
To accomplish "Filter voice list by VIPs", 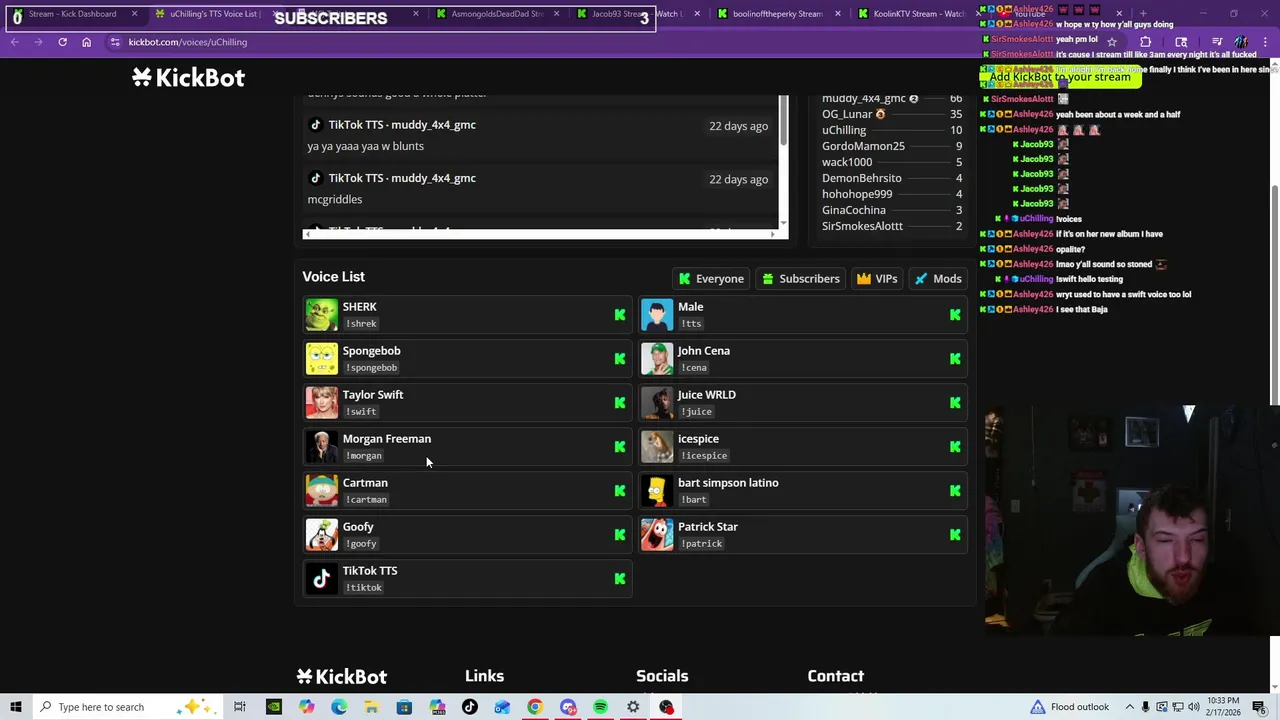I will (x=877, y=279).
